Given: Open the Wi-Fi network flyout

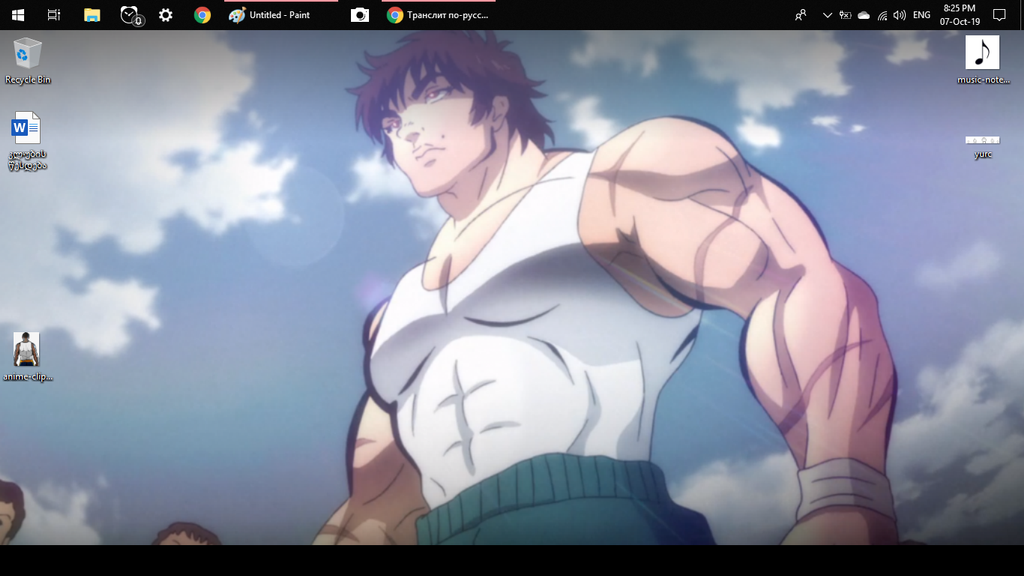Looking at the screenshot, I should (882, 15).
